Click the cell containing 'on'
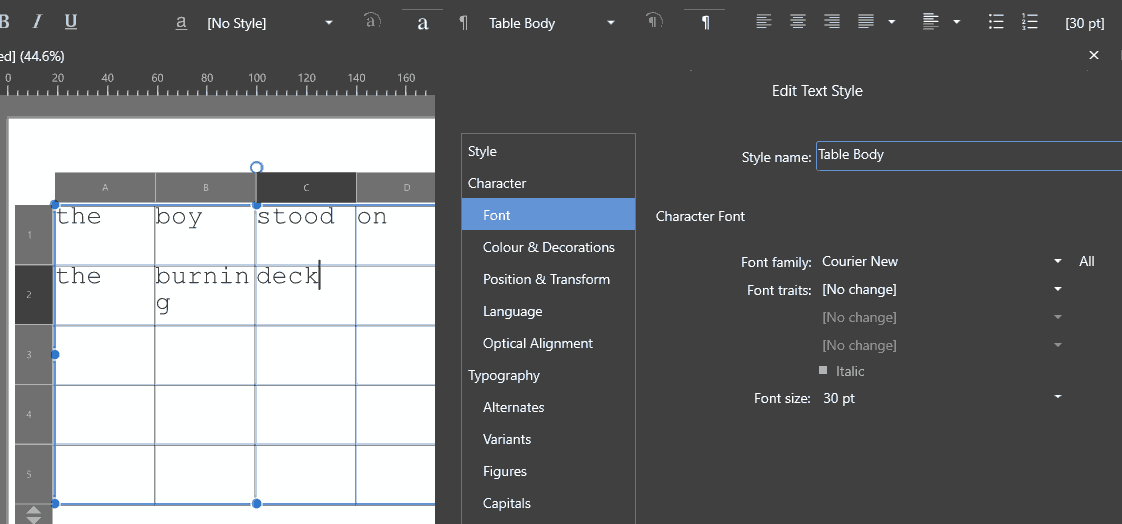Viewport: 1122px width, 524px height. pos(396,235)
